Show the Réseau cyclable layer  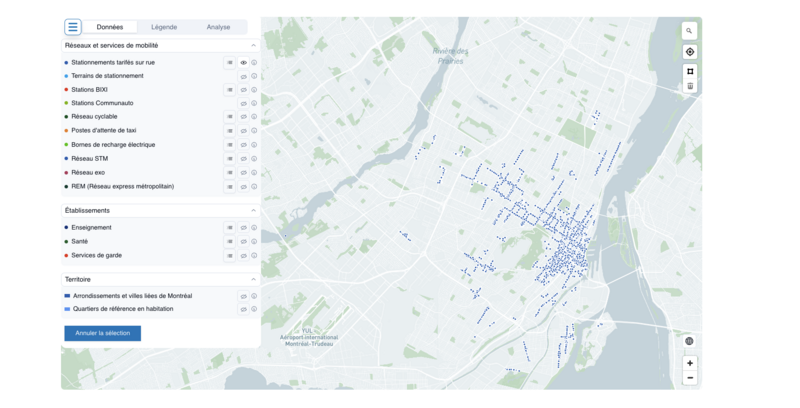point(243,117)
